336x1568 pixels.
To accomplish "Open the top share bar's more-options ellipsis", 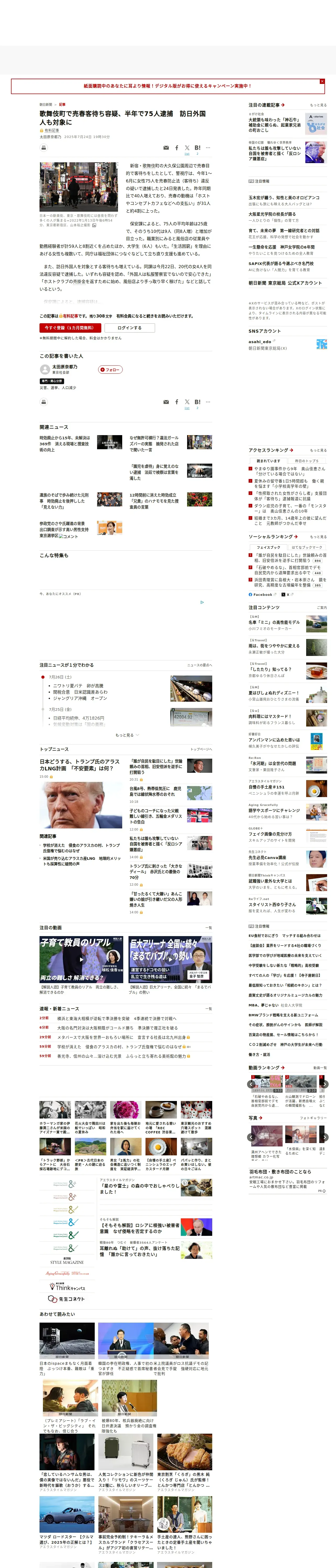I will click(x=208, y=148).
